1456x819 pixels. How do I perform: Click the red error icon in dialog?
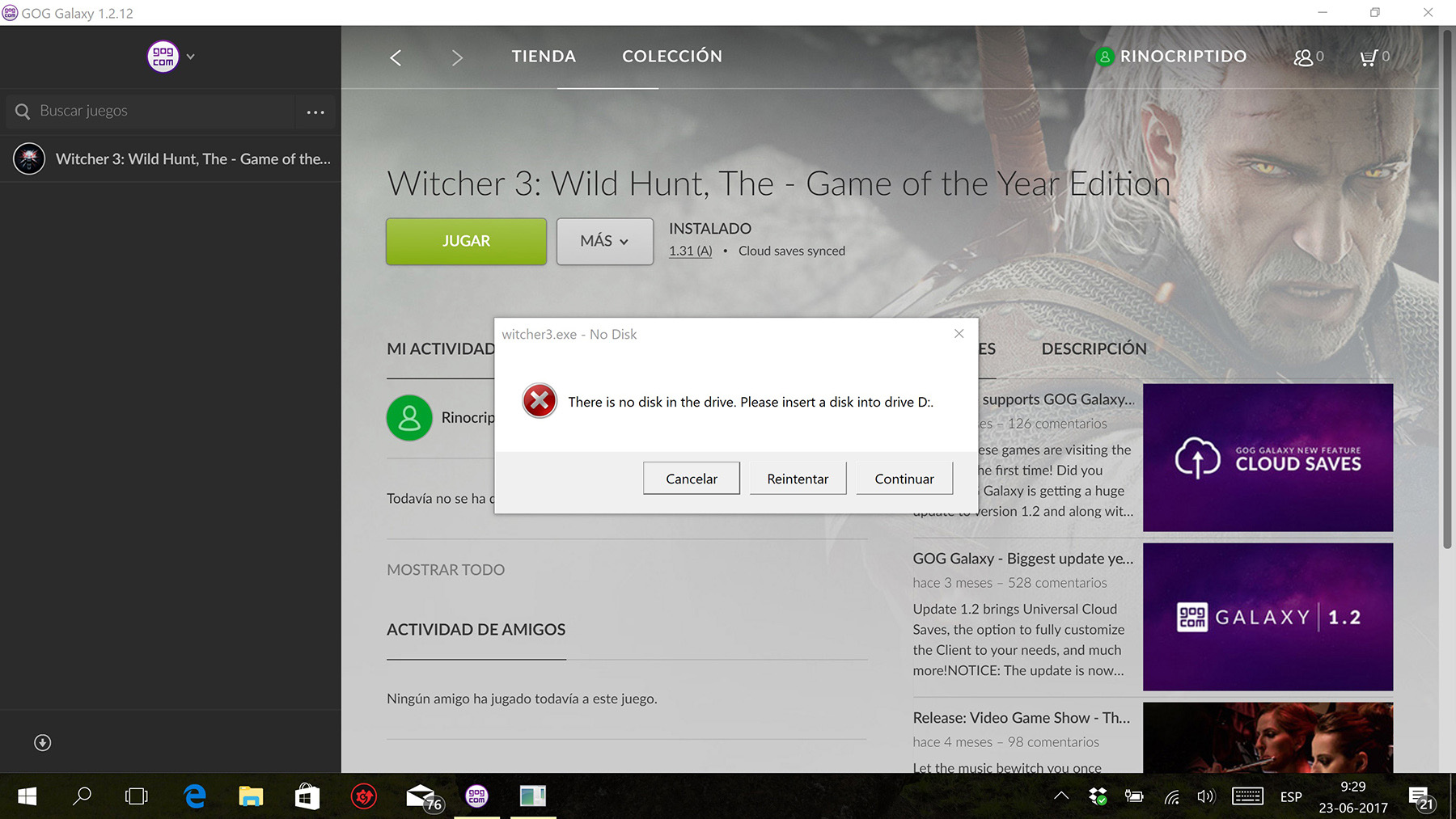click(540, 401)
